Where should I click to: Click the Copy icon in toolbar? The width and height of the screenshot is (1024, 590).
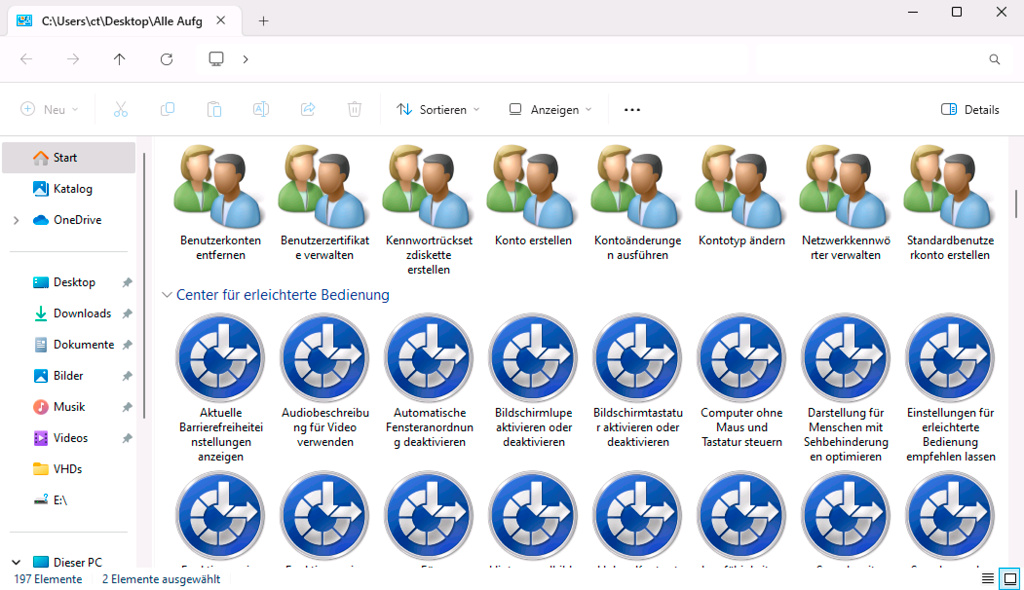[x=167, y=110]
